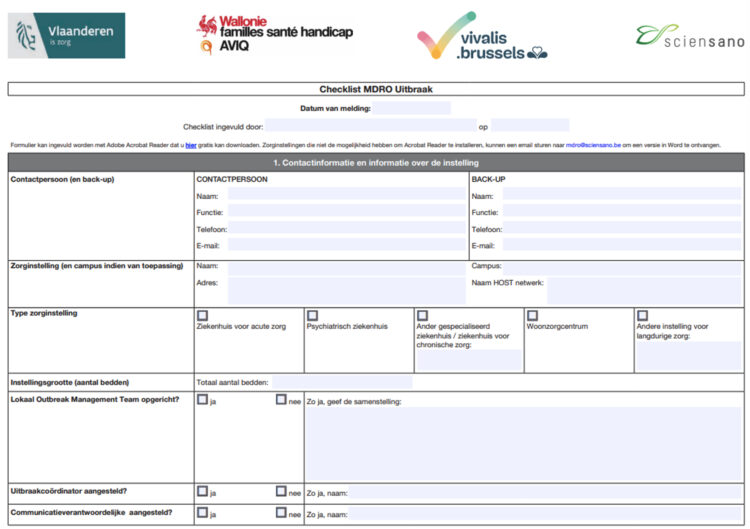Check the Ziekenhuis voor acute zorg box
The image size is (750, 529).
(203, 315)
